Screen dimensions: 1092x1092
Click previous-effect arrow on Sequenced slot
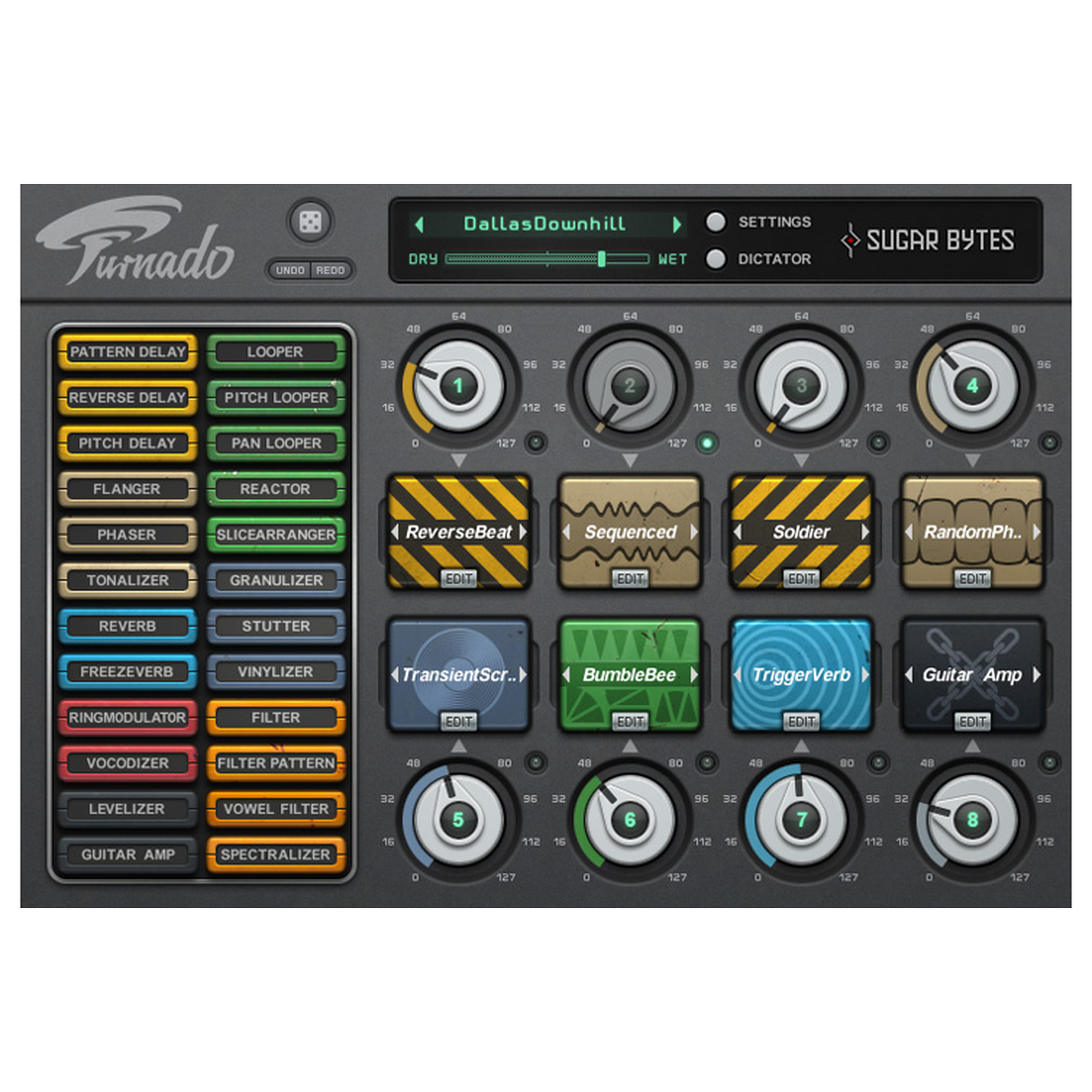point(566,532)
